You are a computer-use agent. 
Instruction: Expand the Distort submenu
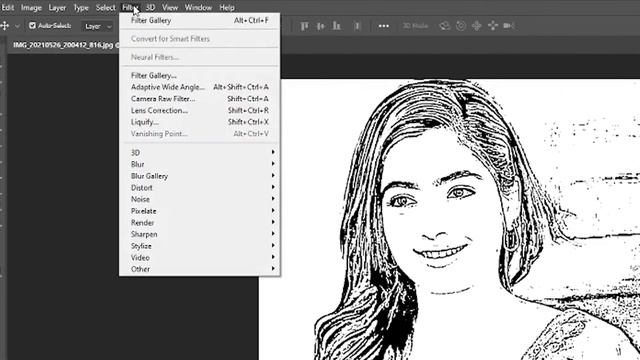pos(200,188)
